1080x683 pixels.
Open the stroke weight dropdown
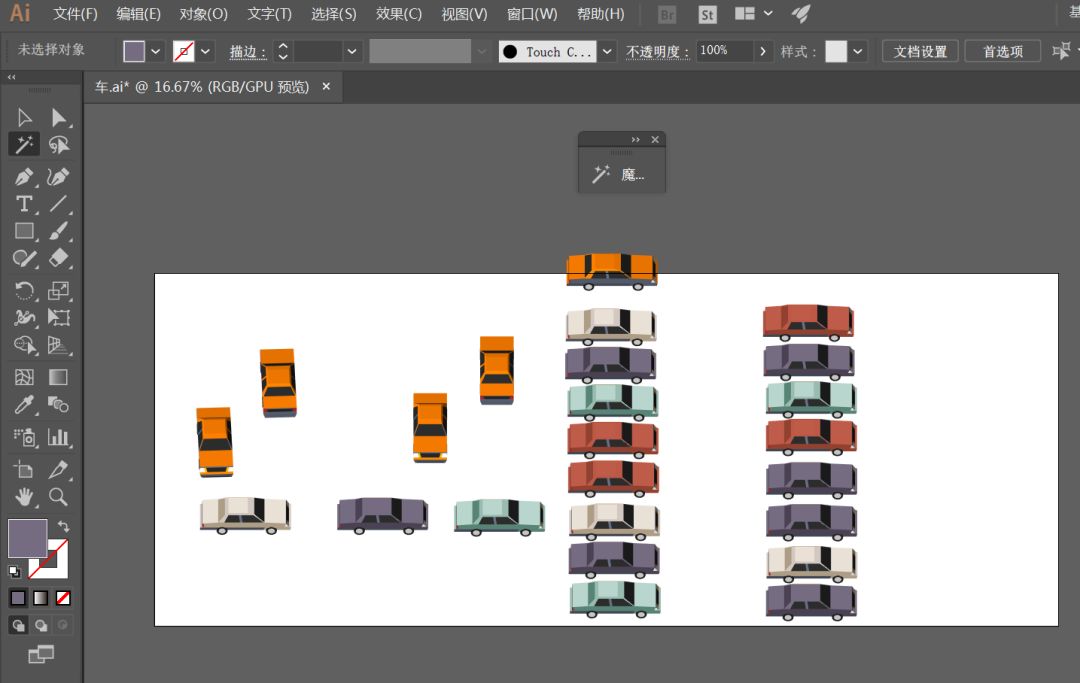[x=353, y=52]
